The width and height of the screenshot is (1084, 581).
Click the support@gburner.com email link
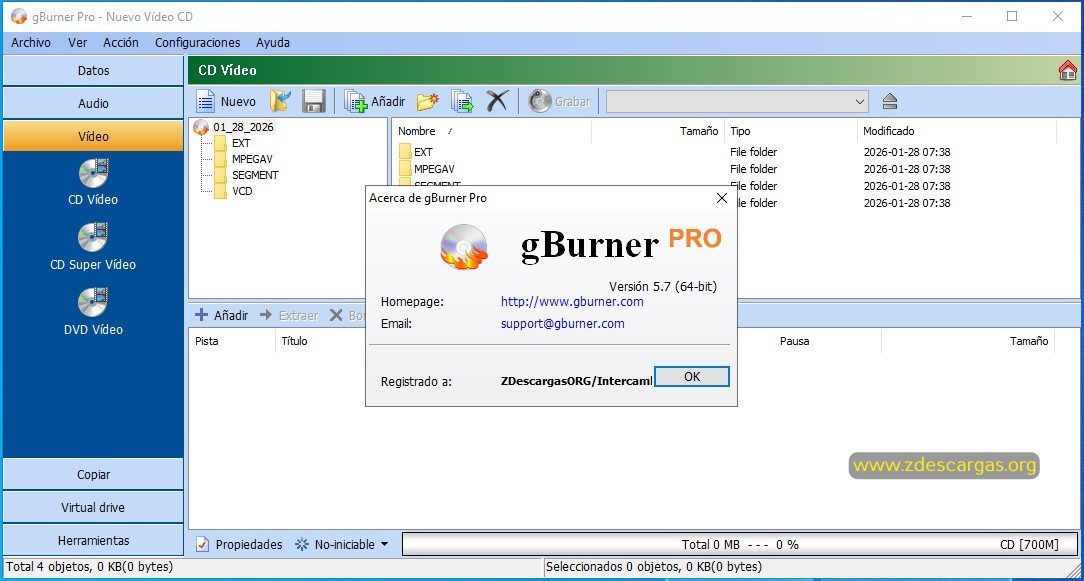tap(562, 323)
